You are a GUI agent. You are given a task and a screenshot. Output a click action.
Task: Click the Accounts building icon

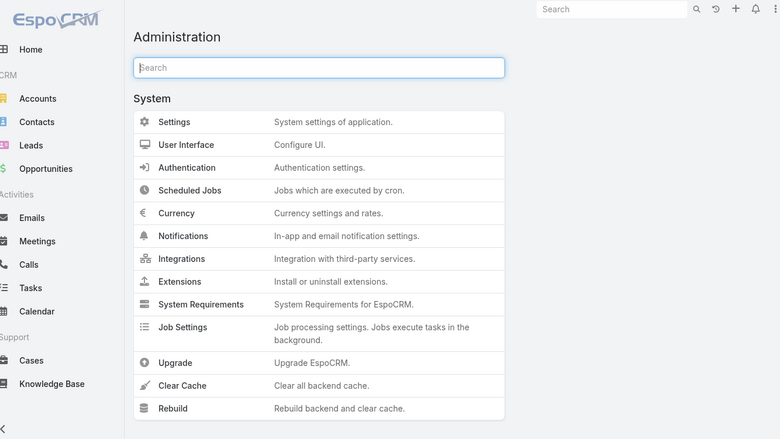pyautogui.click(x=3, y=98)
